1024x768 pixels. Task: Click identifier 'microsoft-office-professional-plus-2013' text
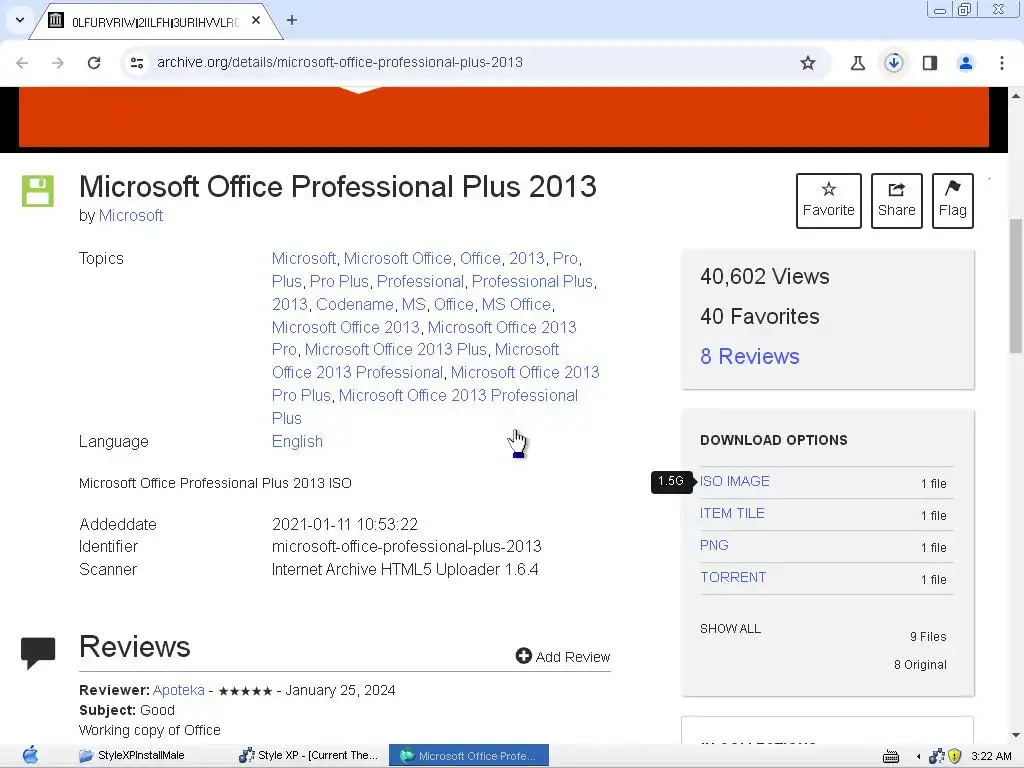tap(406, 547)
